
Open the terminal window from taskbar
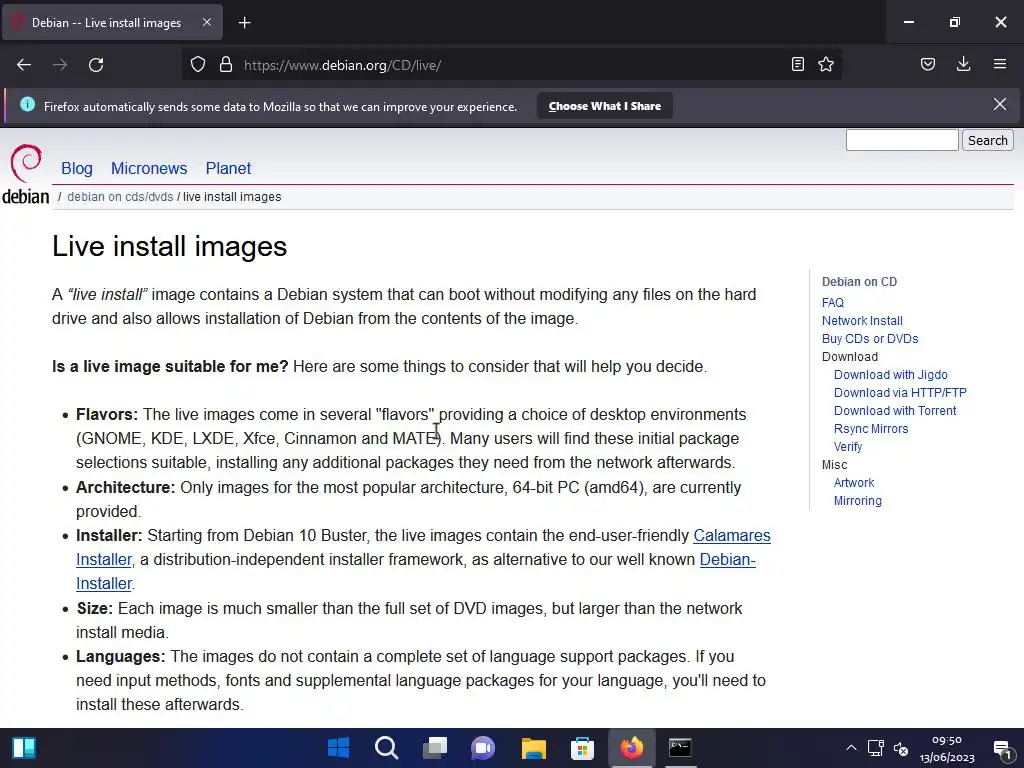point(680,748)
